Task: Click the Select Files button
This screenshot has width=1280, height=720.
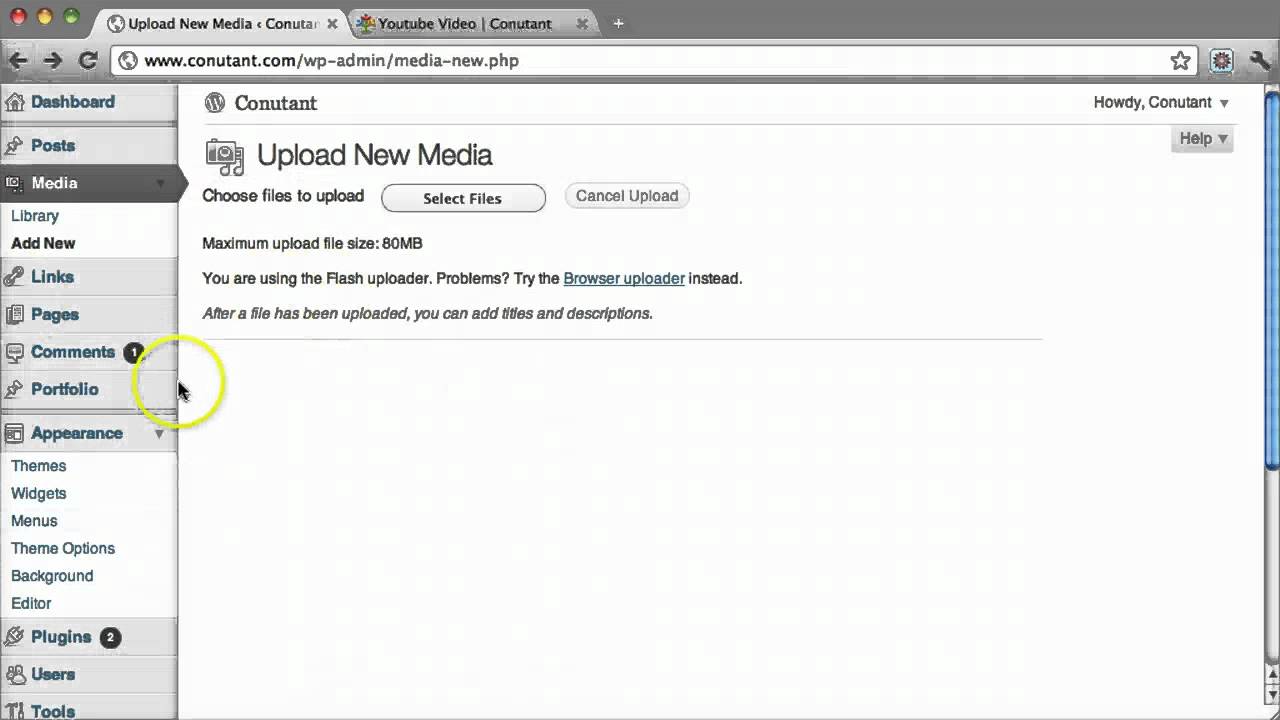Action: (463, 198)
